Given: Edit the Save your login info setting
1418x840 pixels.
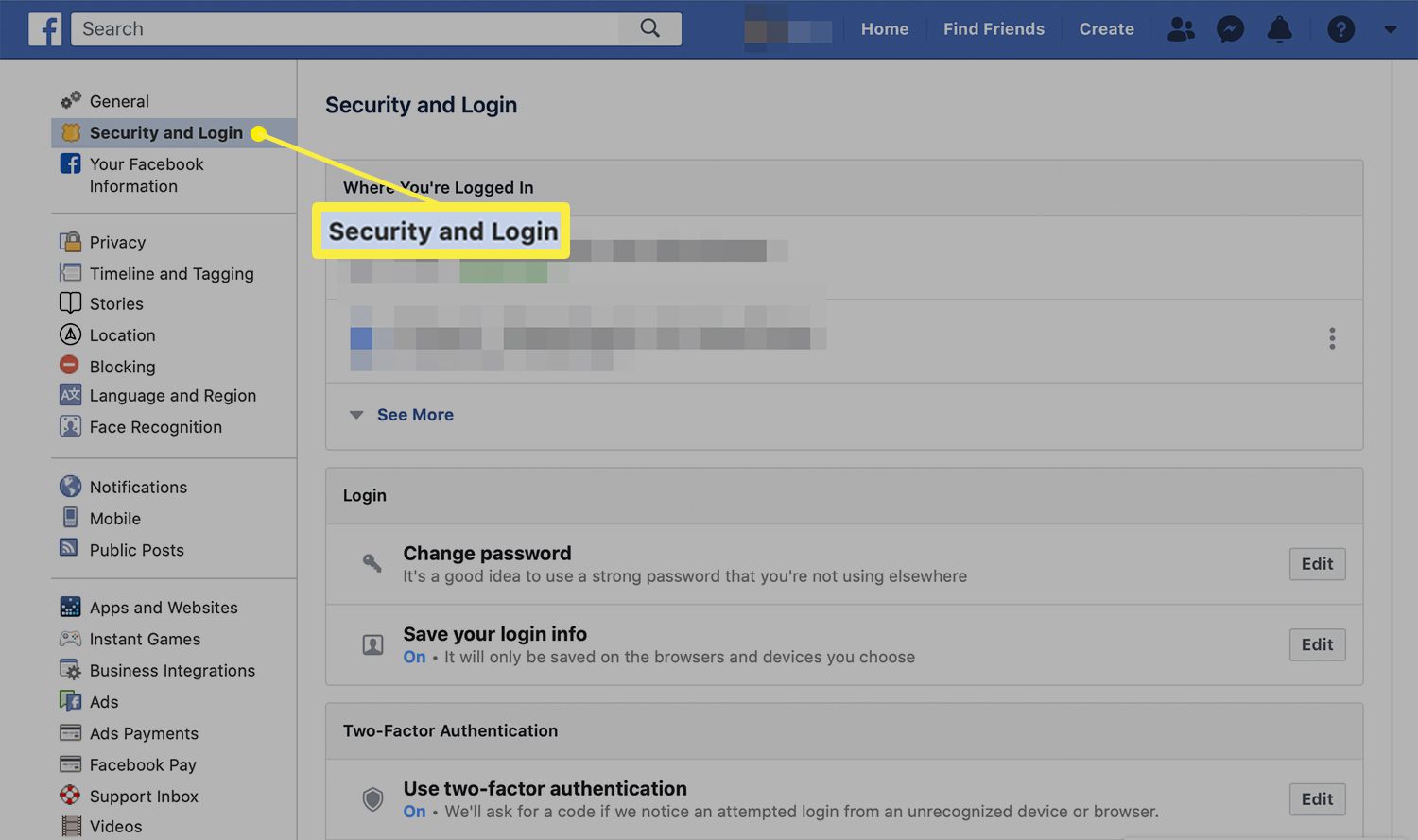Looking at the screenshot, I should point(1317,644).
